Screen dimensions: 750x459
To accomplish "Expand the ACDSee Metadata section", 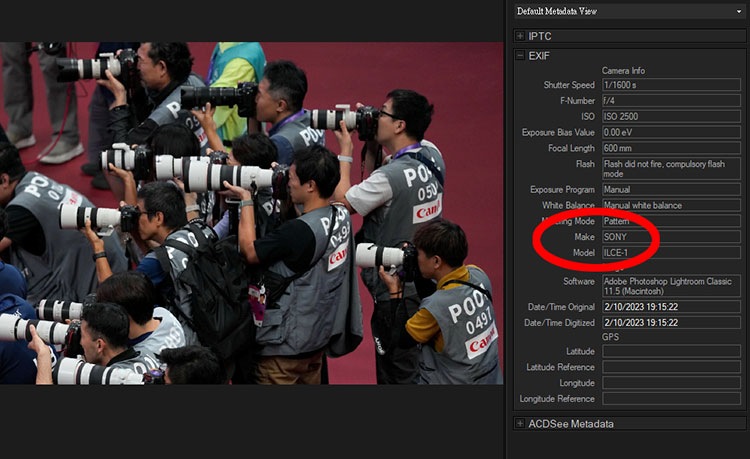I will (520, 424).
